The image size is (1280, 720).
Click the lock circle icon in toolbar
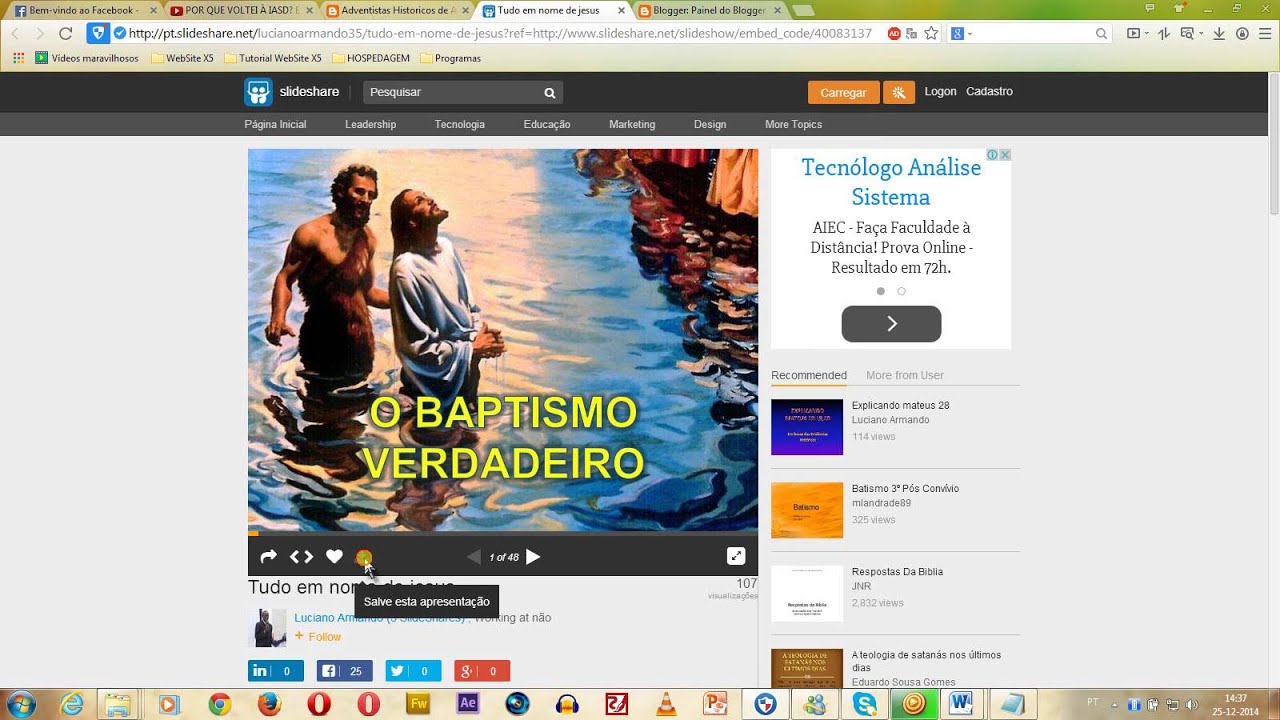coord(1242,33)
